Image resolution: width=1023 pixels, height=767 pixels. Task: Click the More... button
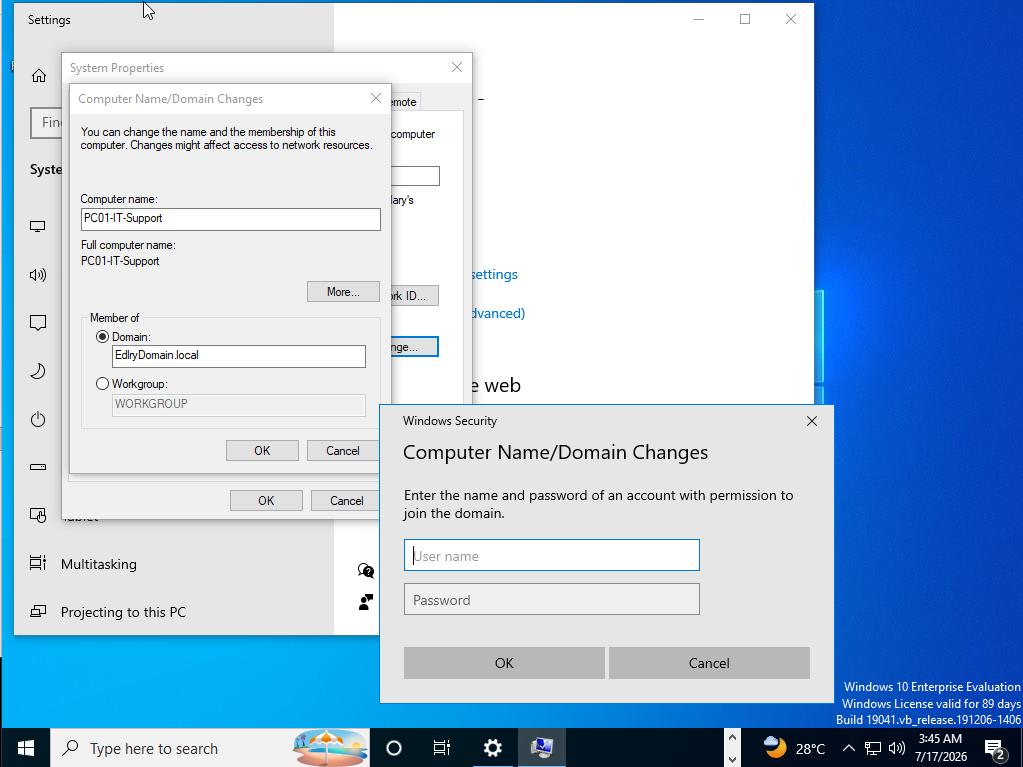(x=343, y=292)
